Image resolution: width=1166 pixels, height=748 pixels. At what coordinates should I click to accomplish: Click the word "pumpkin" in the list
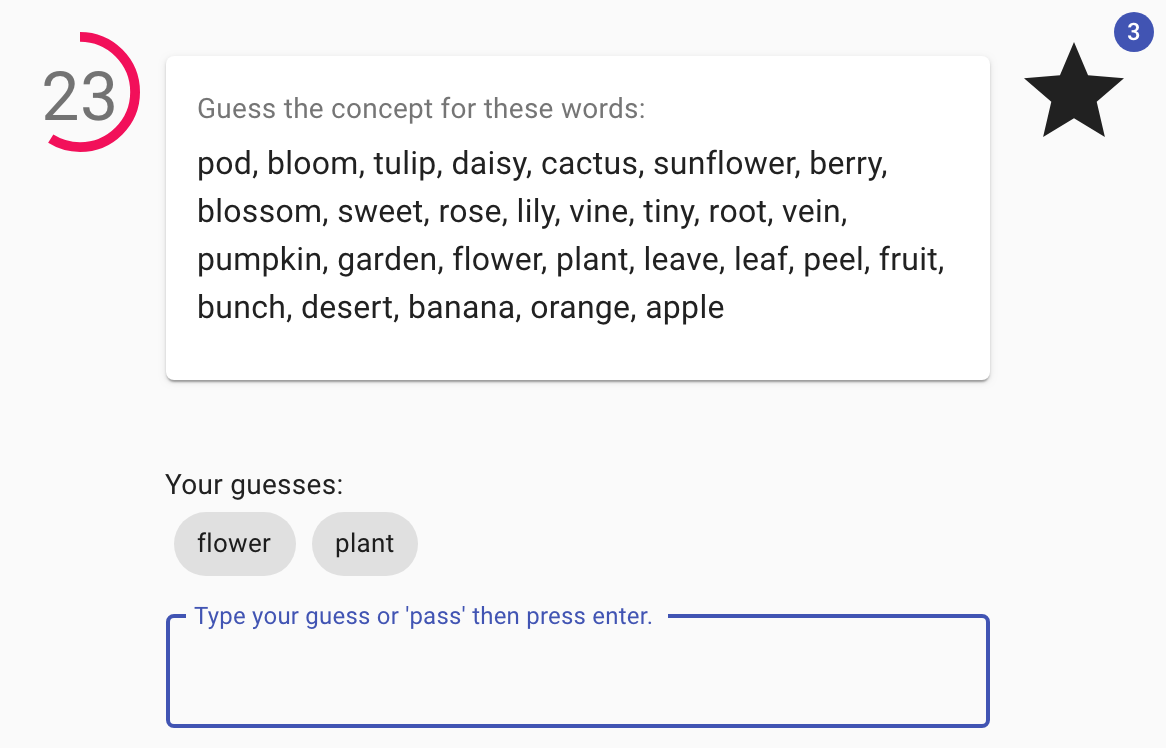click(260, 259)
